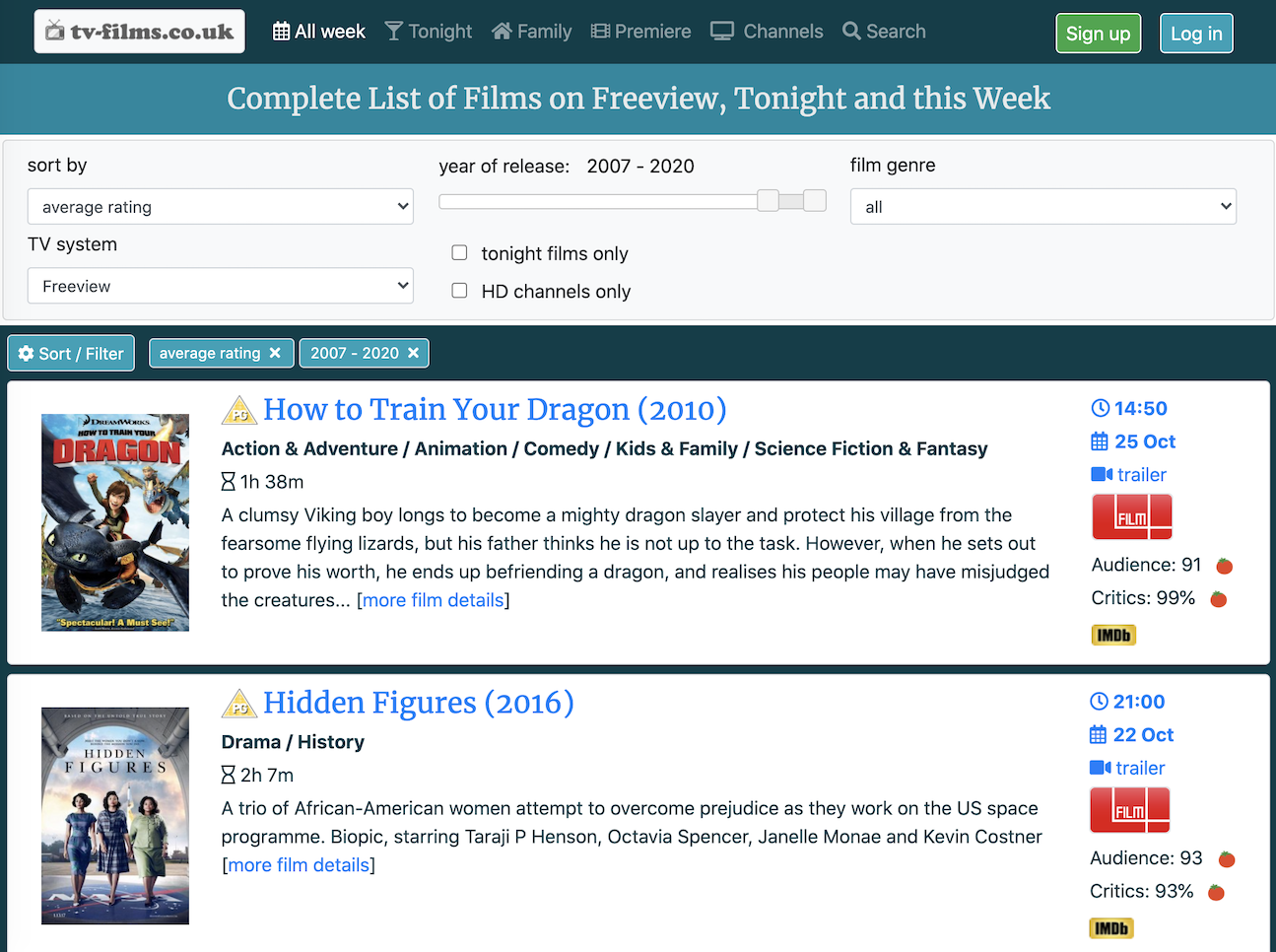Viewport: 1276px width, 952px height.
Task: Click the clock icon showing 21:00
Action: pyautogui.click(x=1099, y=701)
